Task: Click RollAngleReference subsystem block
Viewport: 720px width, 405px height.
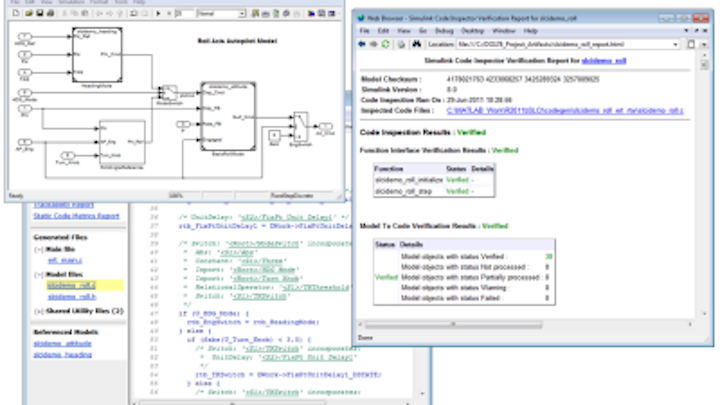Action: coord(122,142)
